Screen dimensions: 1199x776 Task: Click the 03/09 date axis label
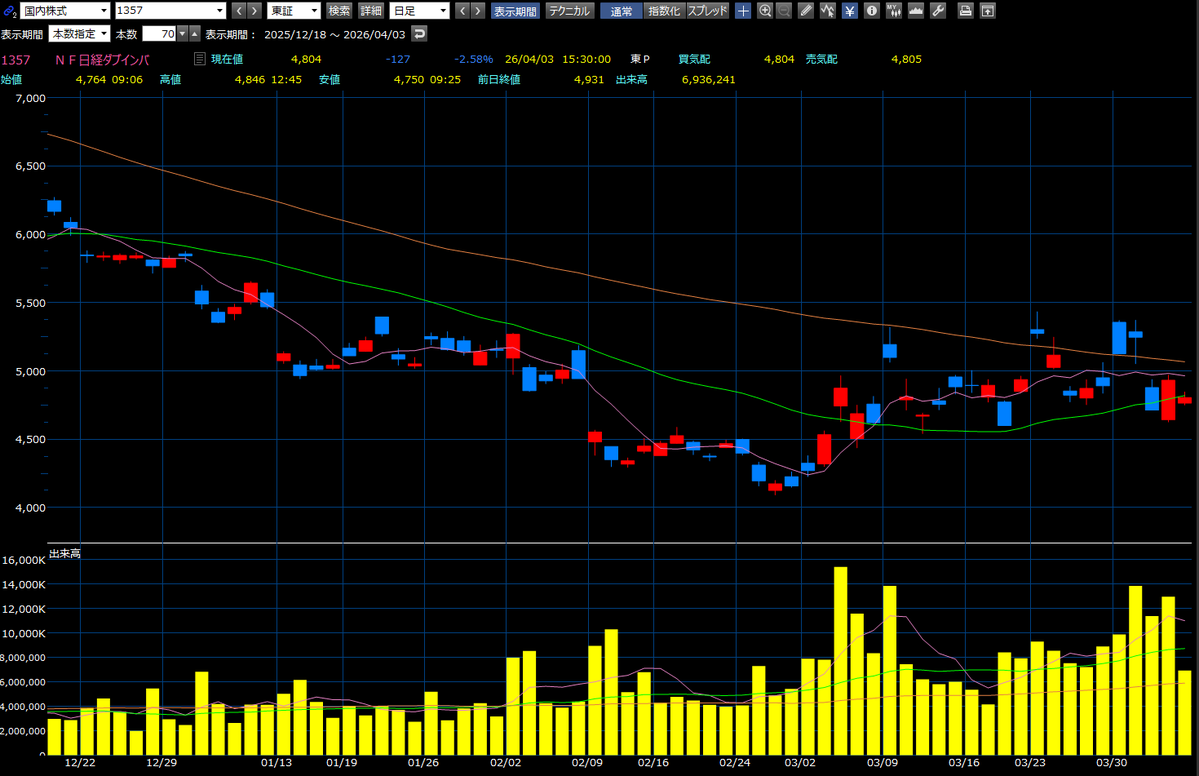(x=882, y=762)
